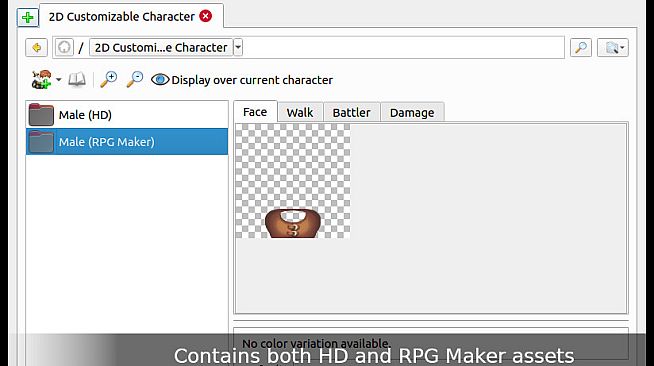Switch to the Damage tab
Viewport: 654px width, 366px height.
pyautogui.click(x=412, y=113)
